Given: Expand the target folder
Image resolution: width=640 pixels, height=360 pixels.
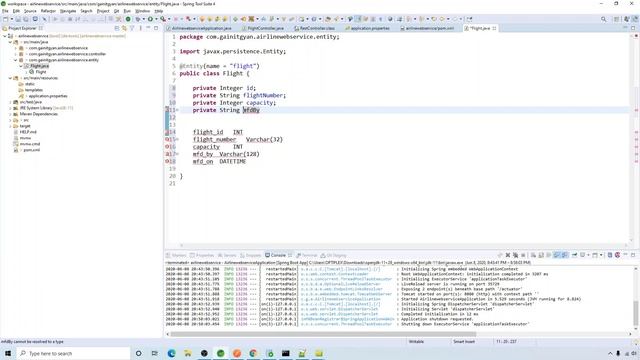Looking at the screenshot, I should click(x=10, y=126).
